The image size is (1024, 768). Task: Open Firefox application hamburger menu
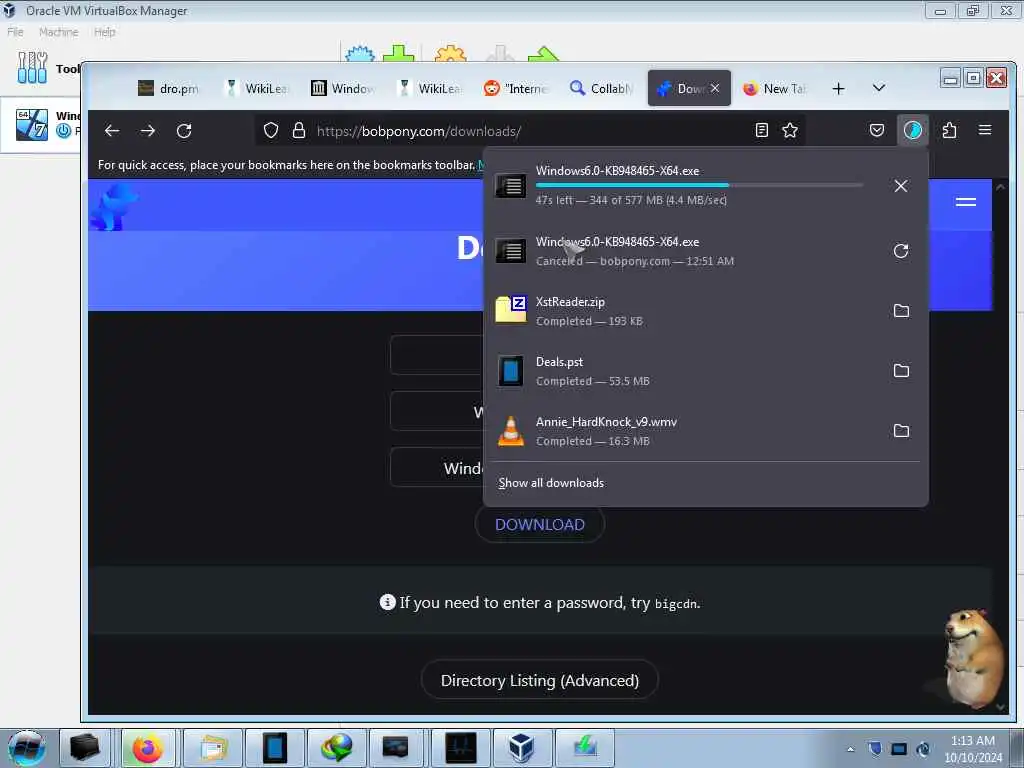tap(985, 130)
